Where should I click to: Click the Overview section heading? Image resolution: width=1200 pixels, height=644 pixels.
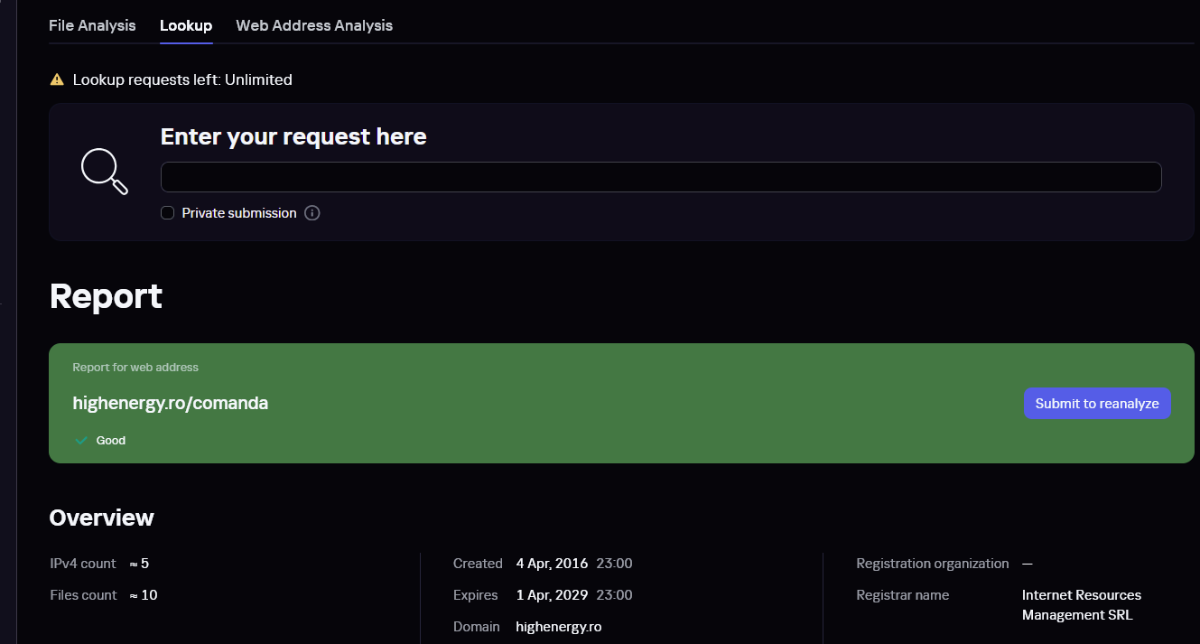[x=101, y=518]
